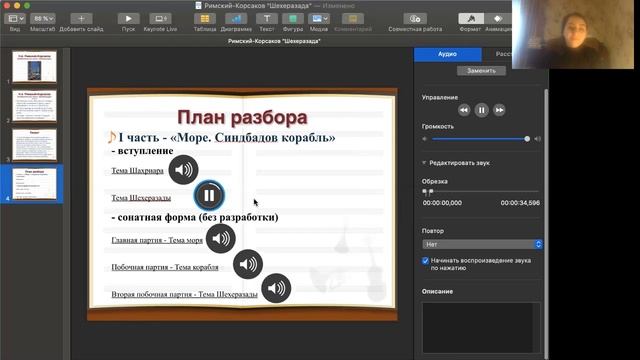The width and height of the screenshot is (640, 360).
Task: Select slide 2 thumbnail in navigator
Action: click(34, 106)
